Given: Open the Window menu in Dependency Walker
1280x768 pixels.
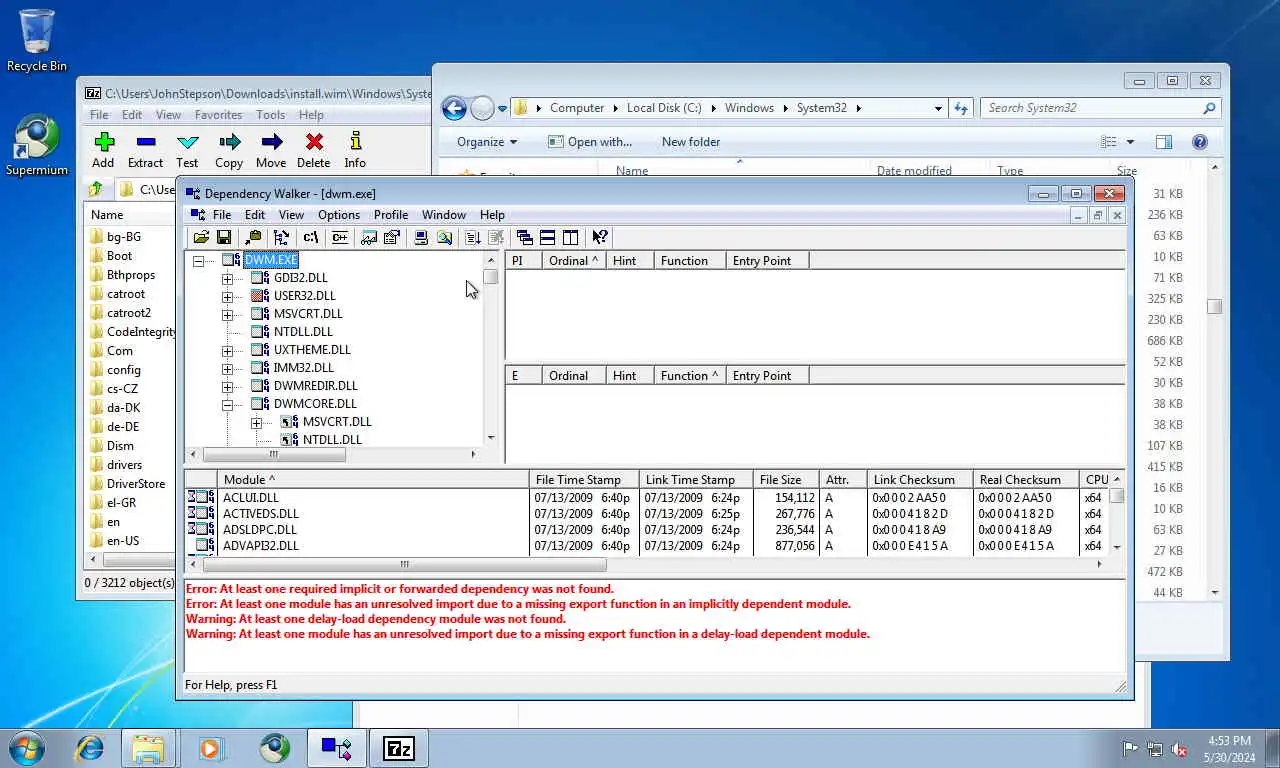Looking at the screenshot, I should coord(444,215).
